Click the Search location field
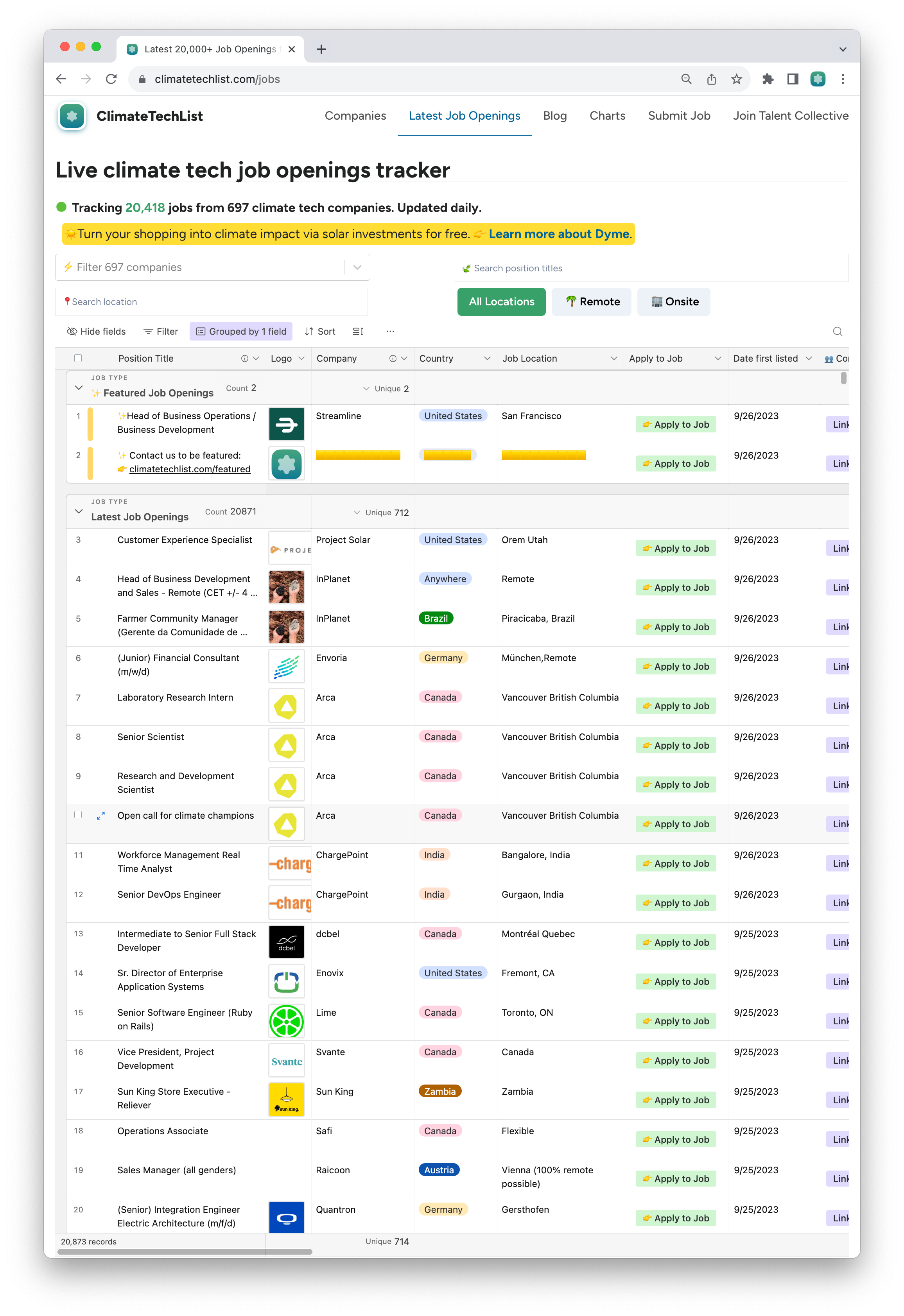Viewport: 904px width, 1316px height. tap(211, 302)
